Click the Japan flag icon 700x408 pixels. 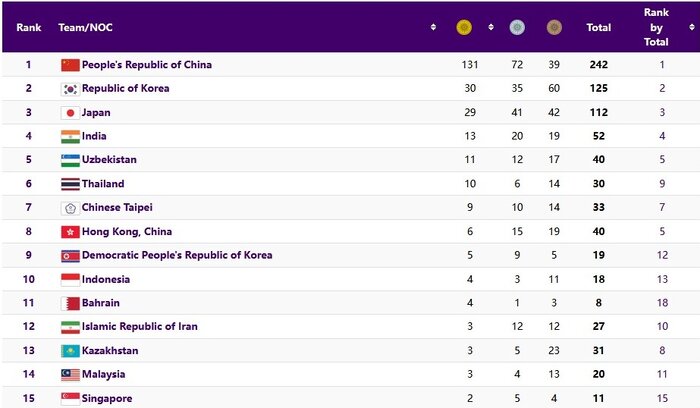tap(70, 113)
